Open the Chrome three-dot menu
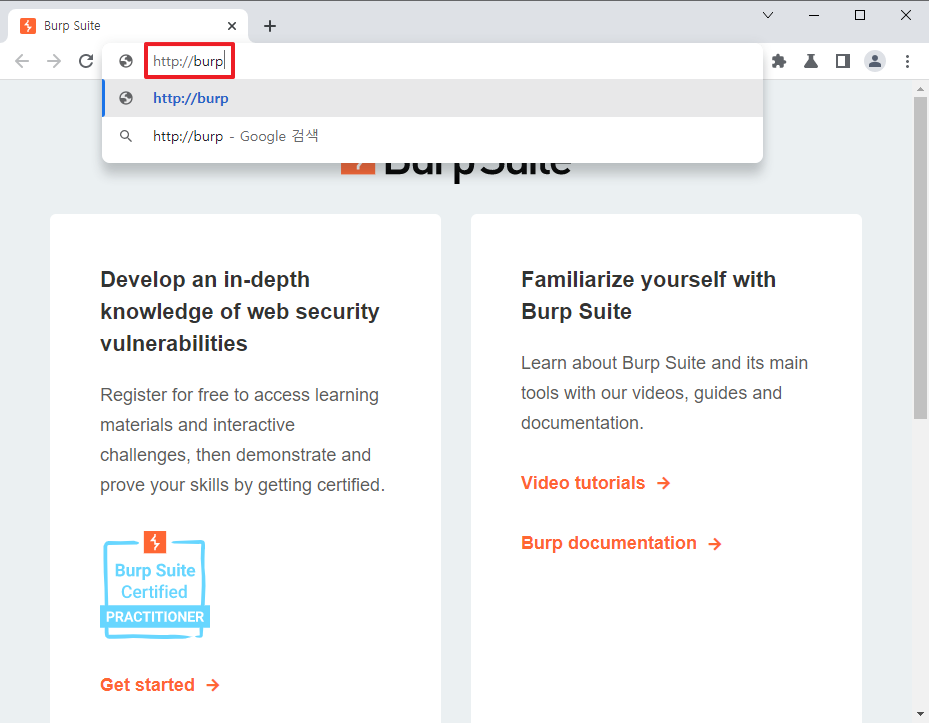Screen dimensions: 929x723 [907, 61]
